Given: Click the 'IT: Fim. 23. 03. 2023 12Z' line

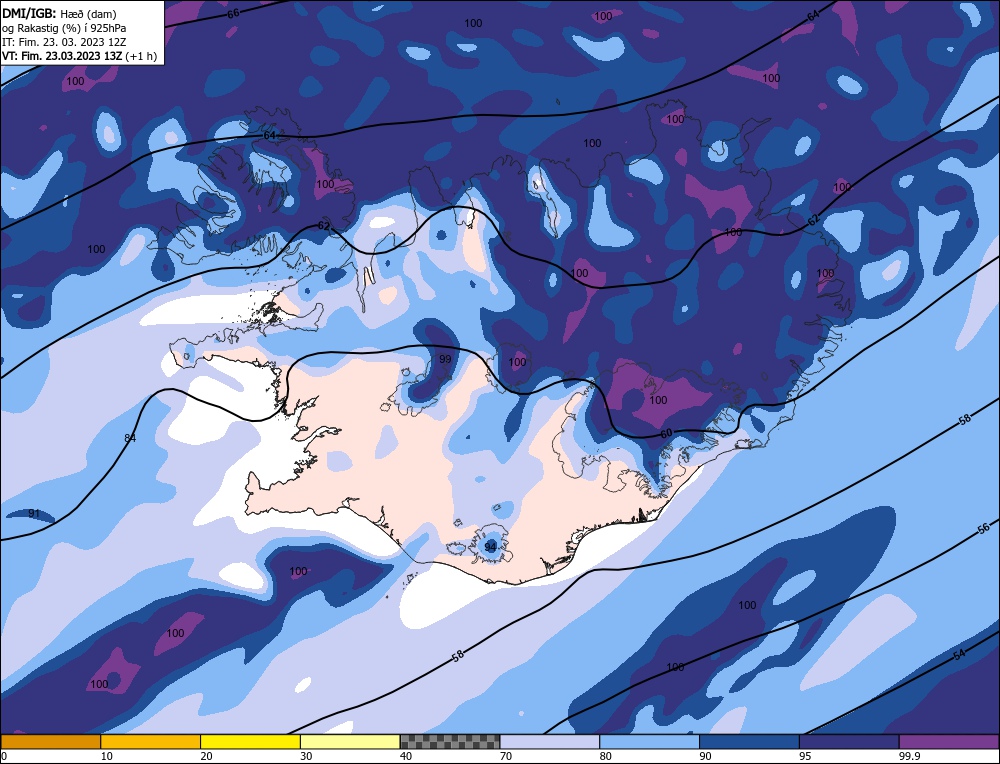Looking at the screenshot, I should coord(64,41).
